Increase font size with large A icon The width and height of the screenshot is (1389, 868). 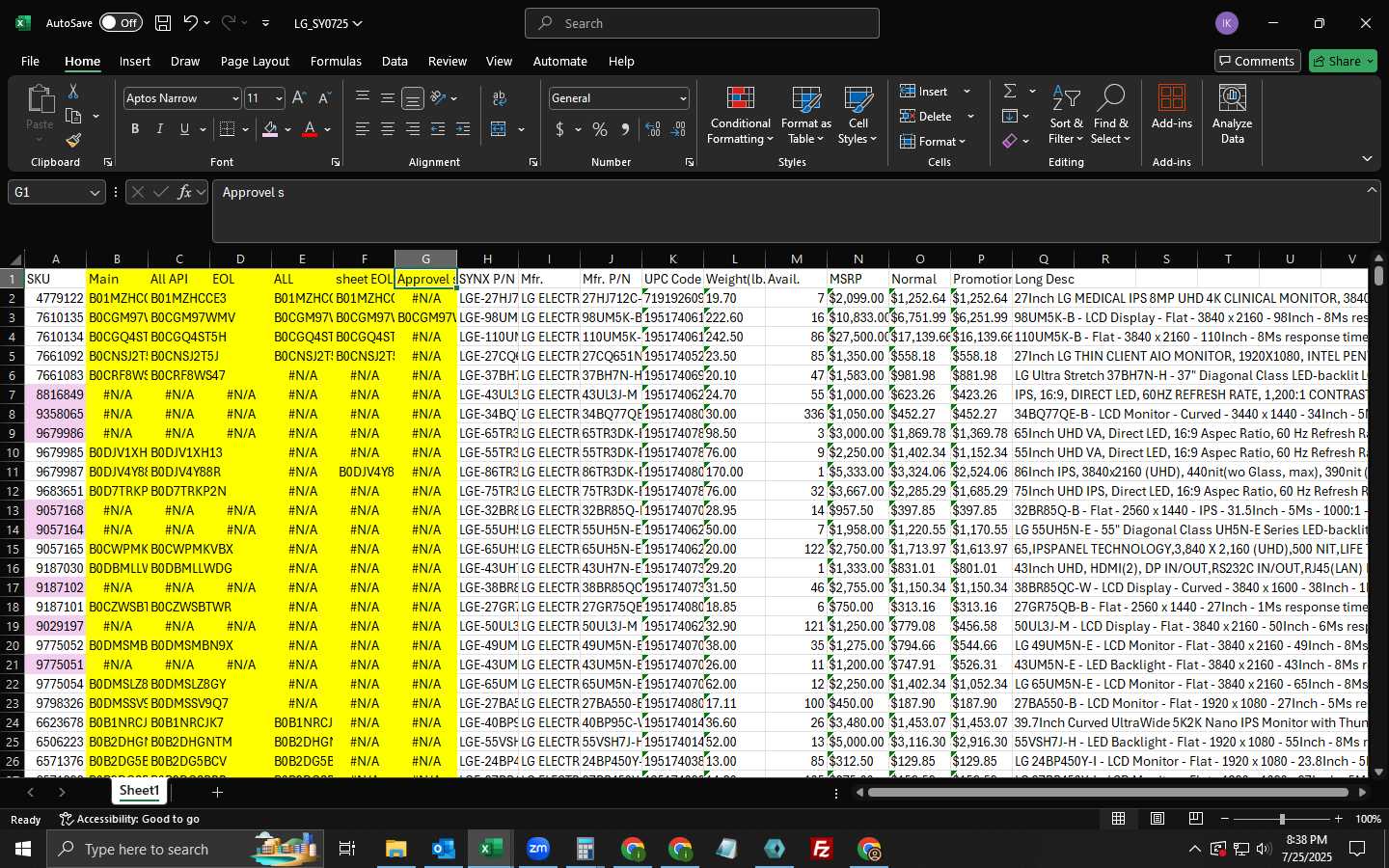(299, 98)
